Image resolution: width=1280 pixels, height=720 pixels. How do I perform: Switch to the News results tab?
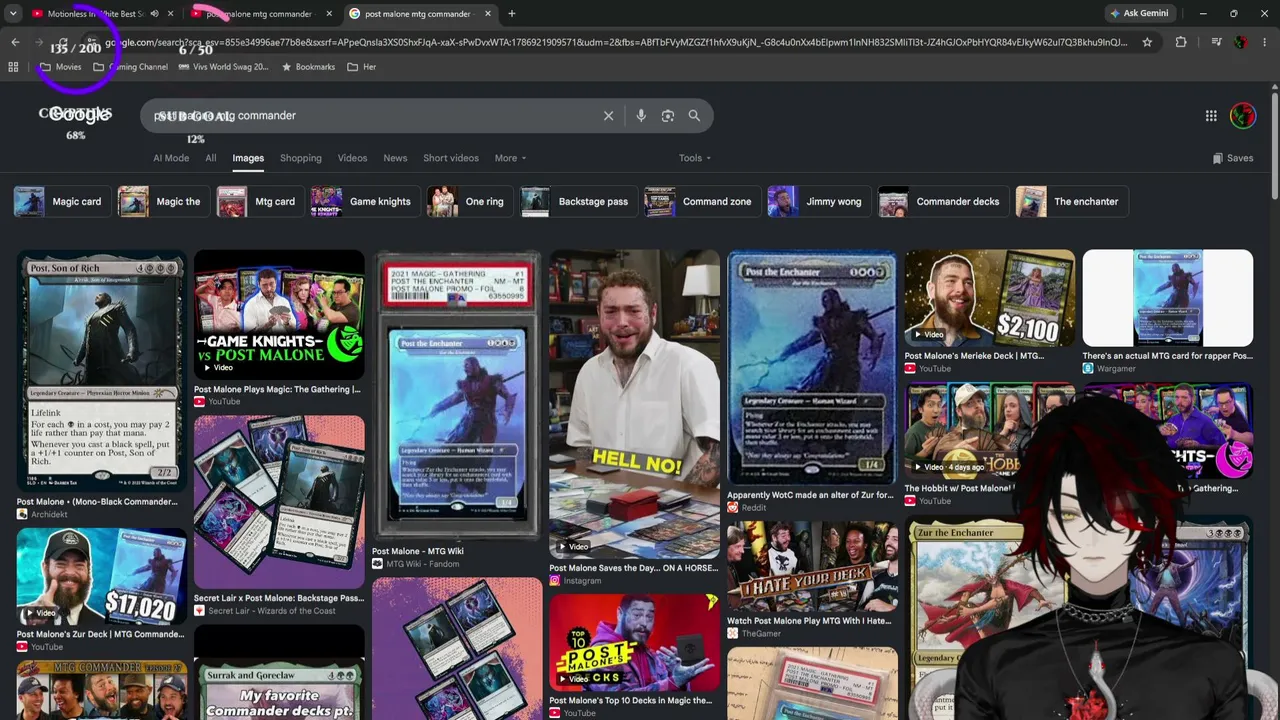point(395,158)
